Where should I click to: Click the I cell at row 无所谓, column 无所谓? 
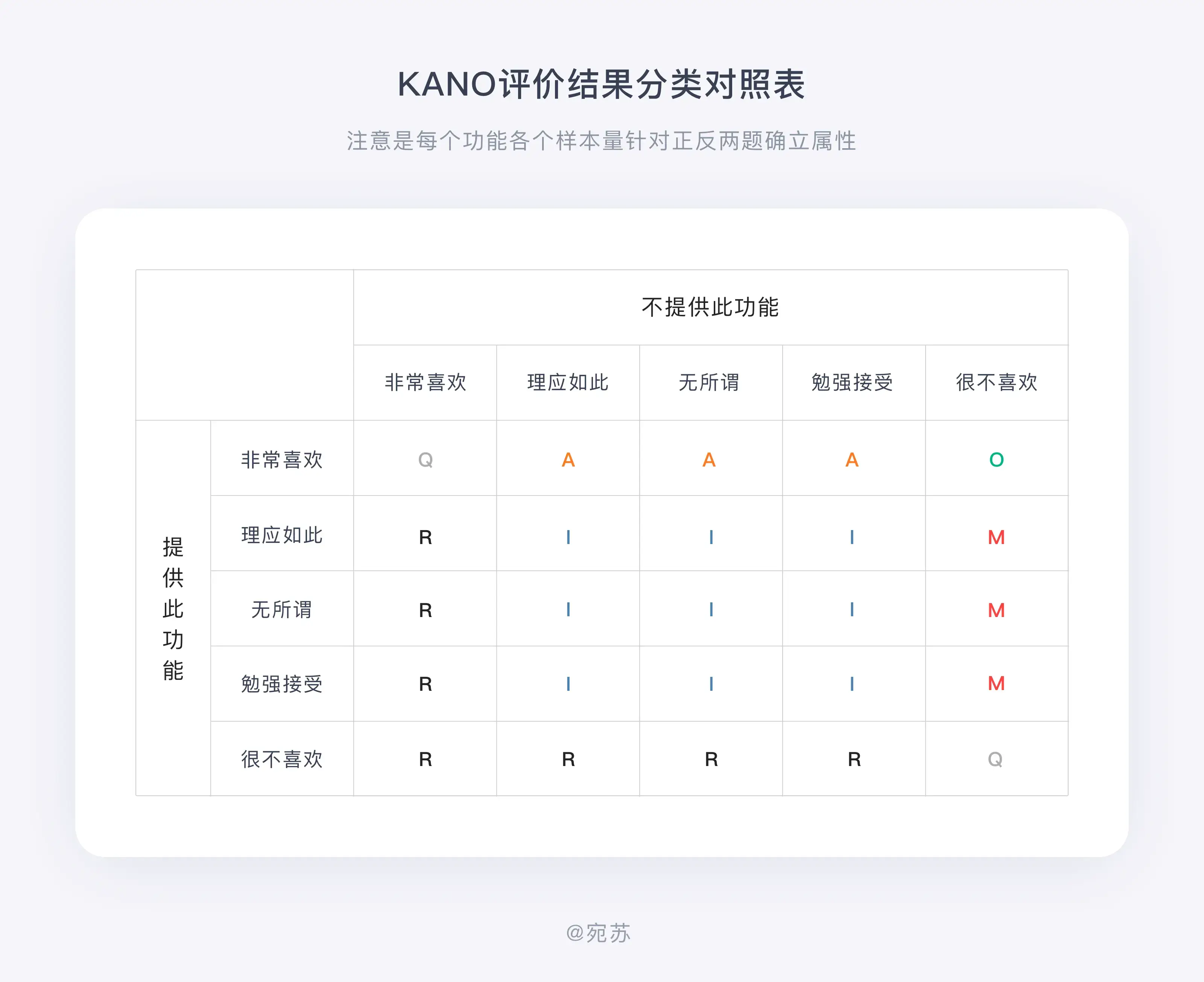click(x=711, y=609)
